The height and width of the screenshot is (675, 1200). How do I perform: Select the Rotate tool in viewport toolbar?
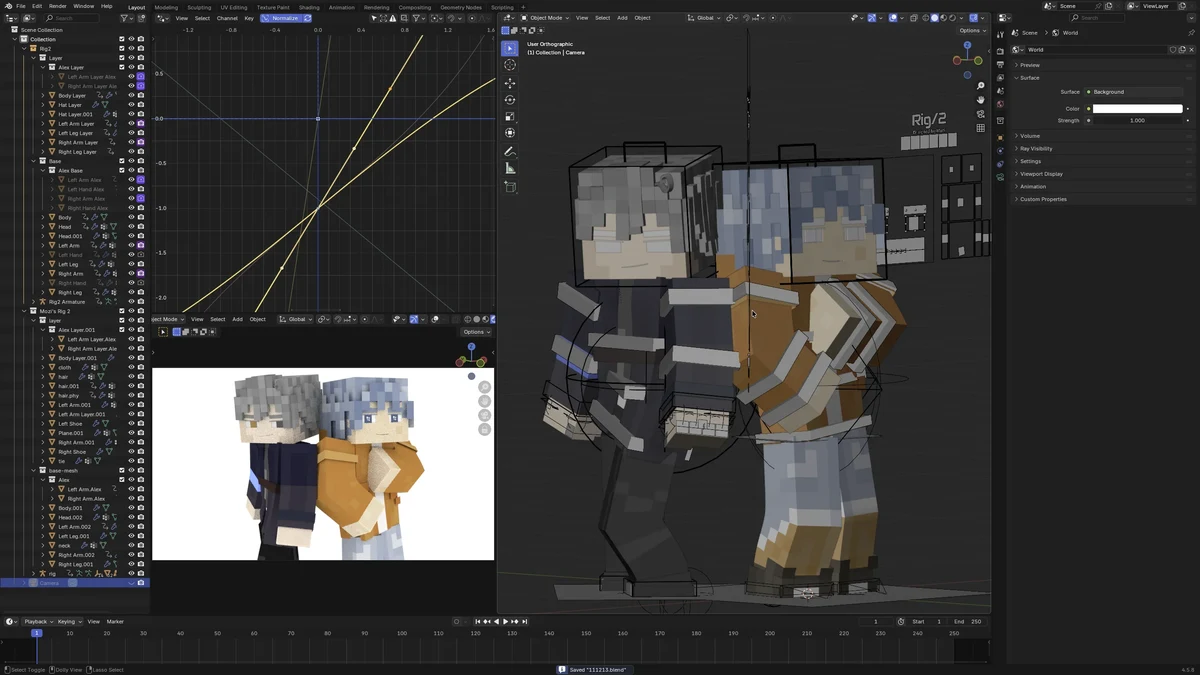pyautogui.click(x=510, y=100)
